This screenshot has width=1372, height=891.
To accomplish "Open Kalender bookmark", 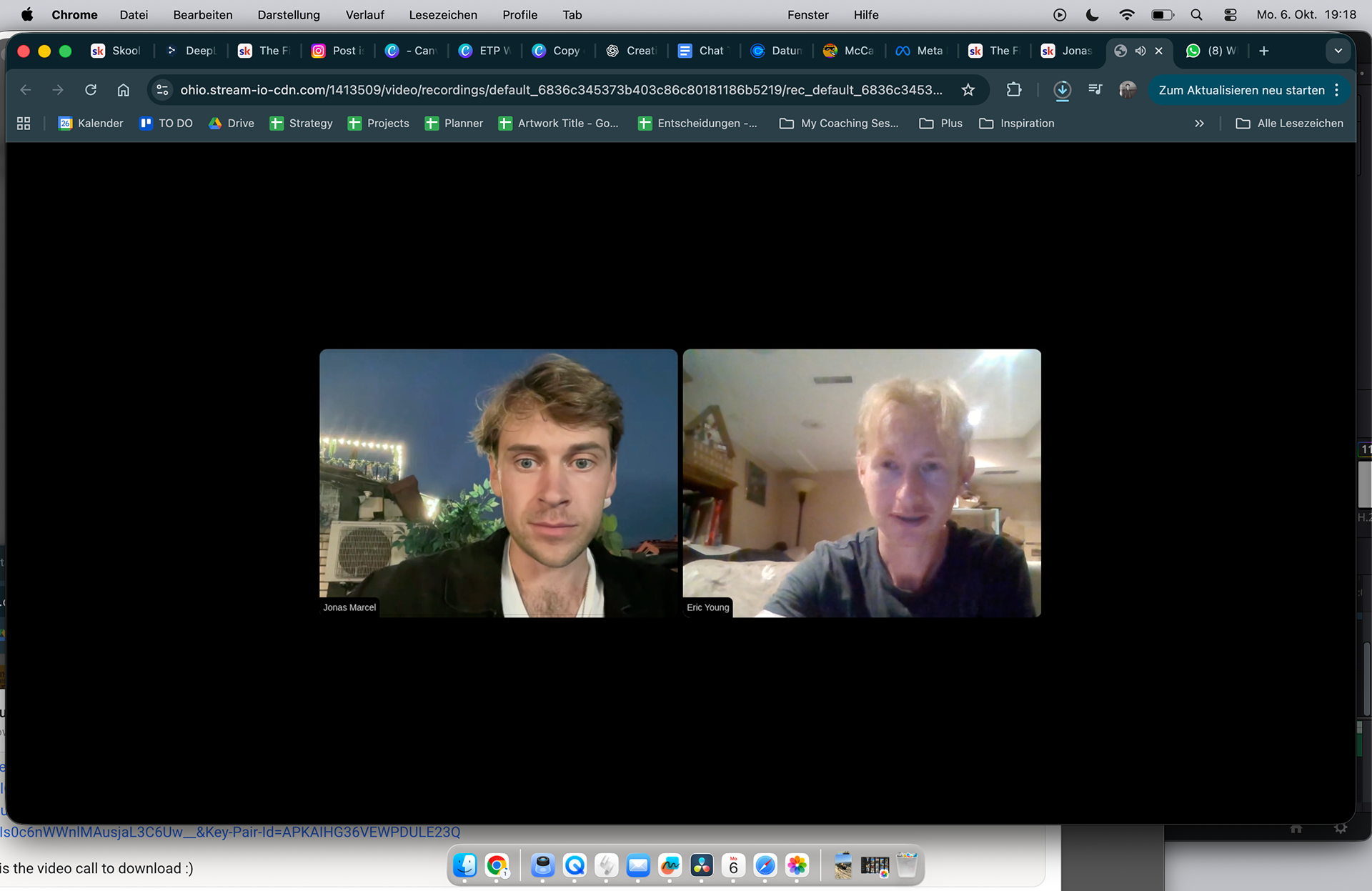I will pos(91,124).
